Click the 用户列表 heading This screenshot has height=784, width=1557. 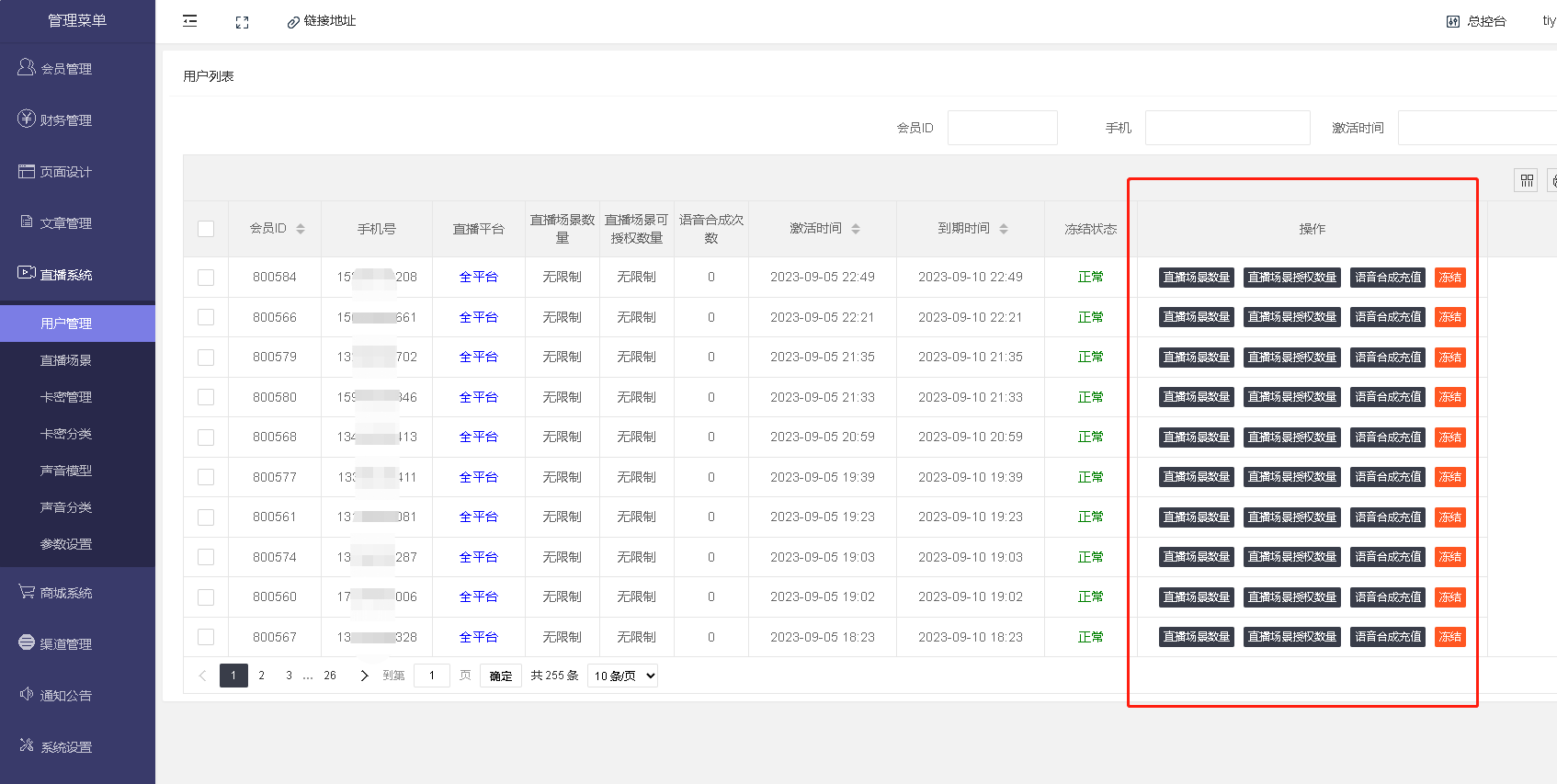click(x=209, y=76)
